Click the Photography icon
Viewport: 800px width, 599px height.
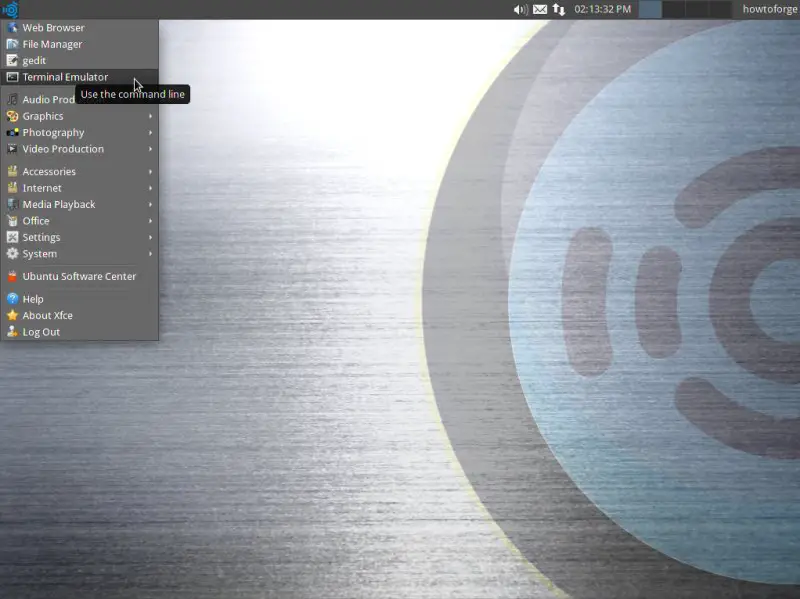[x=12, y=133]
